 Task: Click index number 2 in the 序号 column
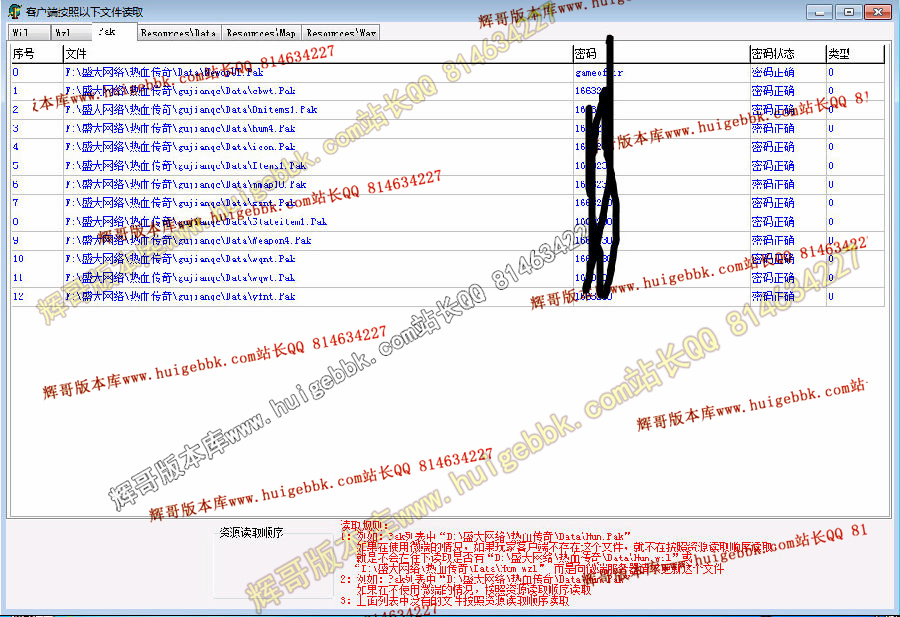tap(15, 110)
